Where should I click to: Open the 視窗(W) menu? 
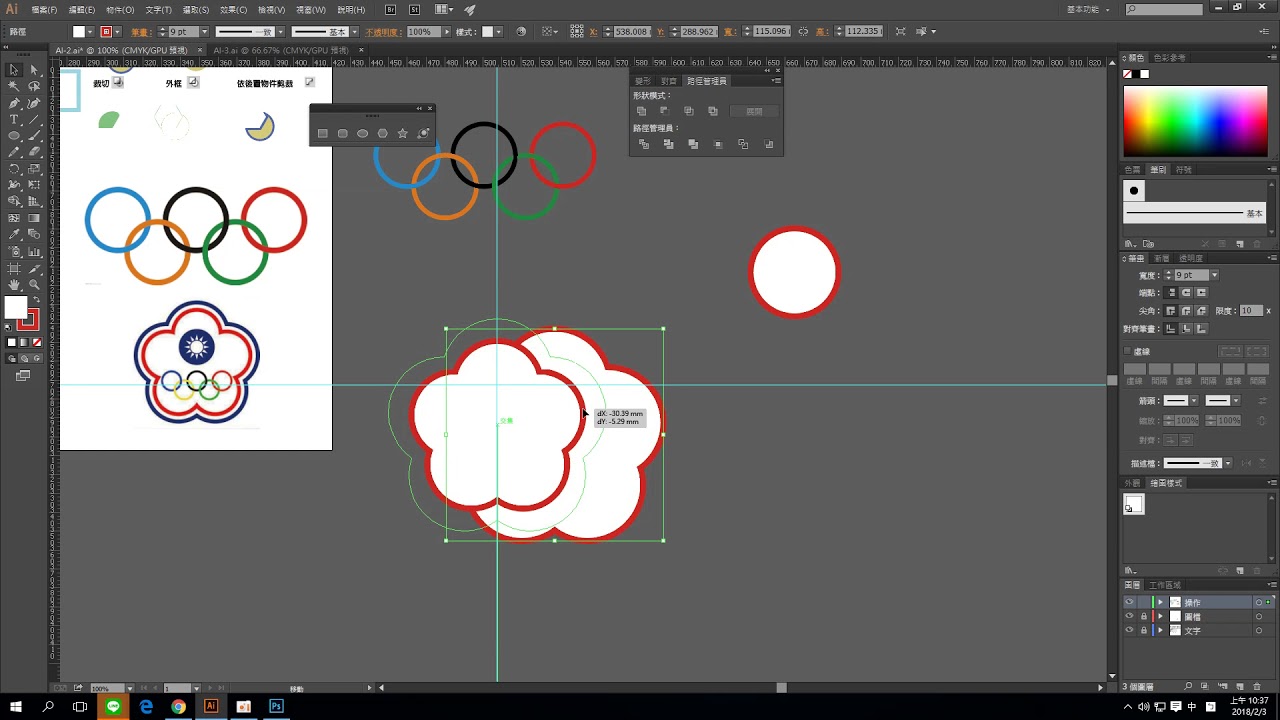point(311,9)
